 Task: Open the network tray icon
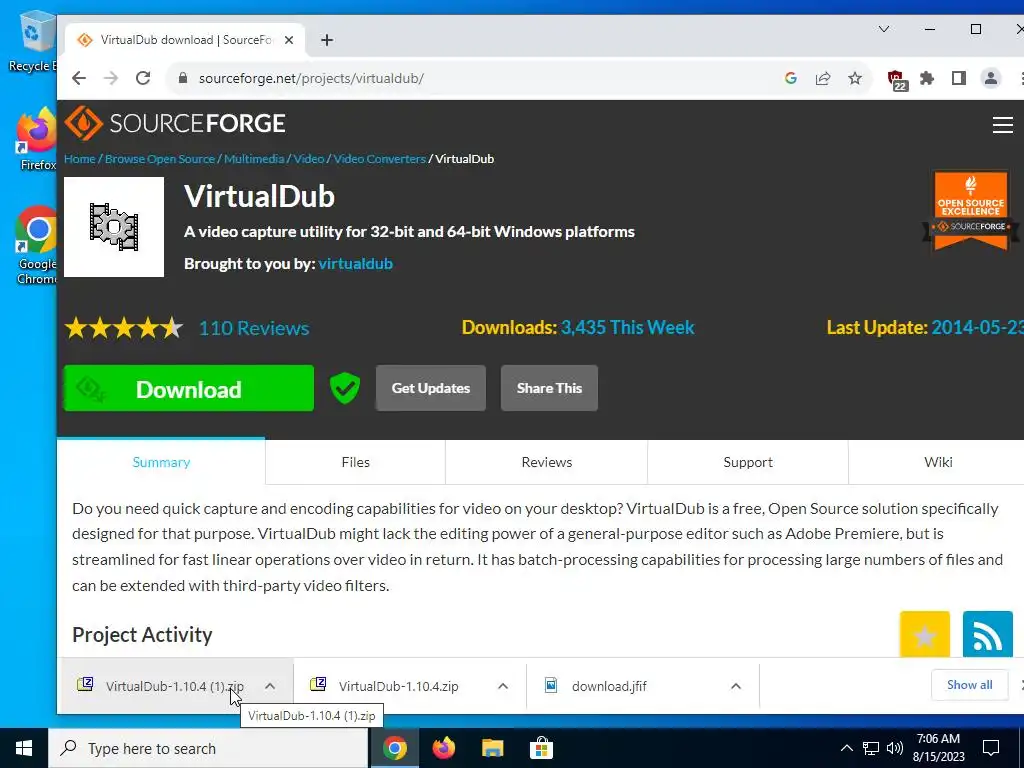coord(871,748)
